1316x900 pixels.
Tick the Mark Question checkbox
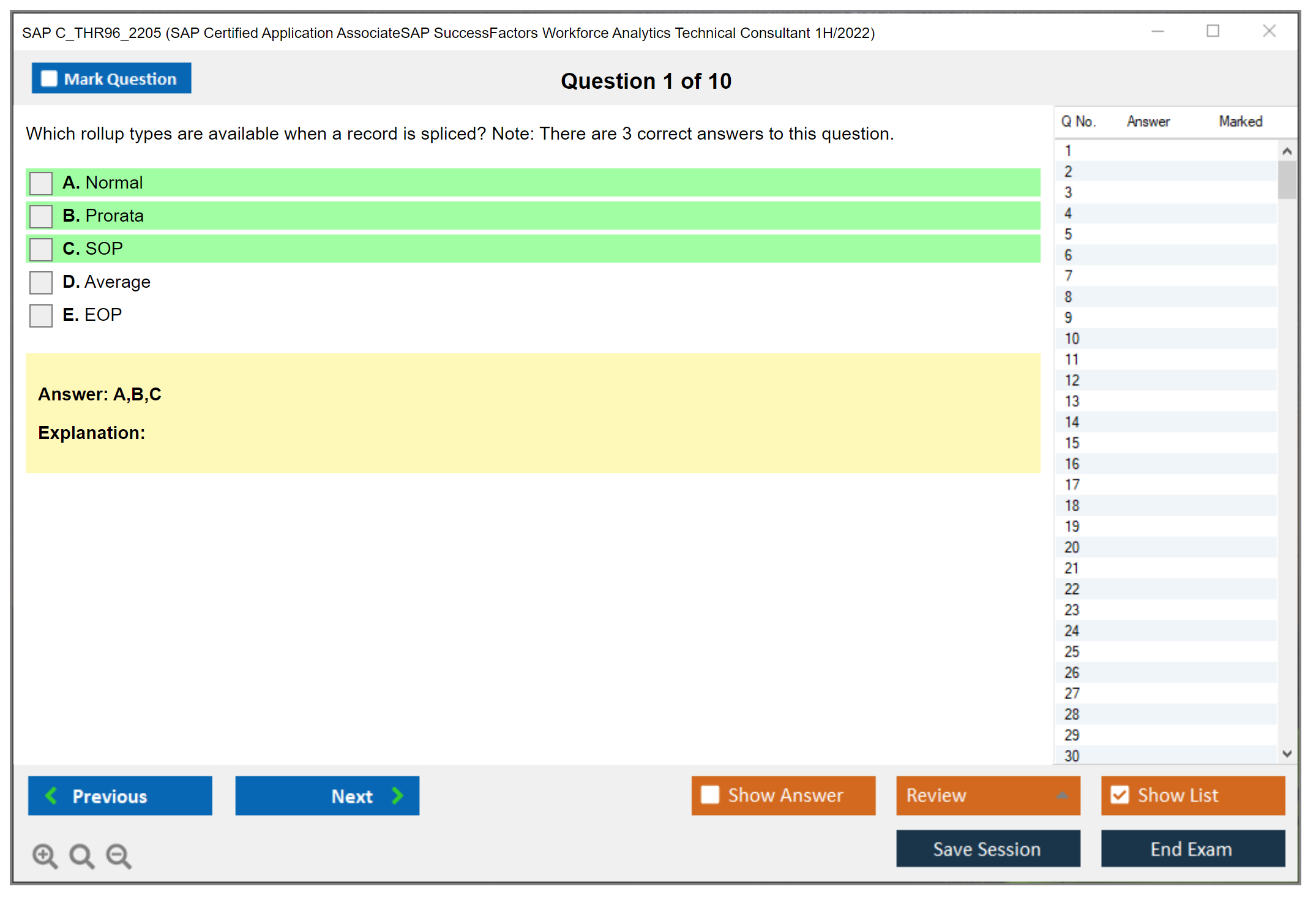(x=49, y=79)
